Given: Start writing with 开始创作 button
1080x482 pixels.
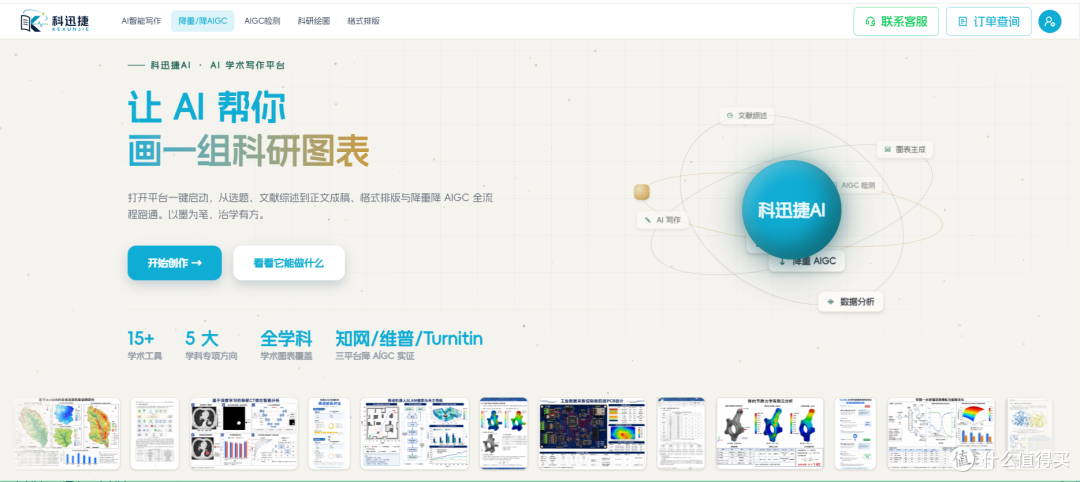Looking at the screenshot, I should click(174, 263).
